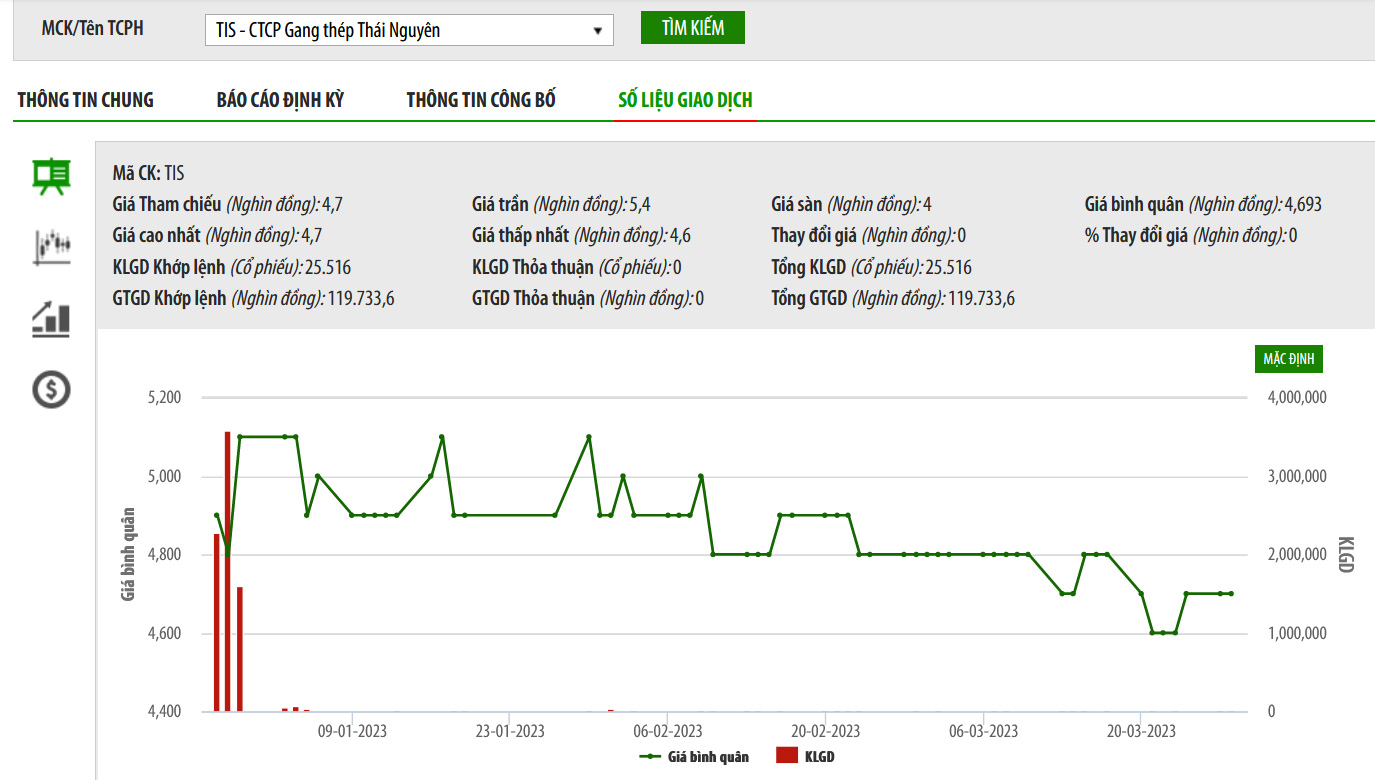
Task: Click the red KLGD legend swatch
Action: coord(788,757)
